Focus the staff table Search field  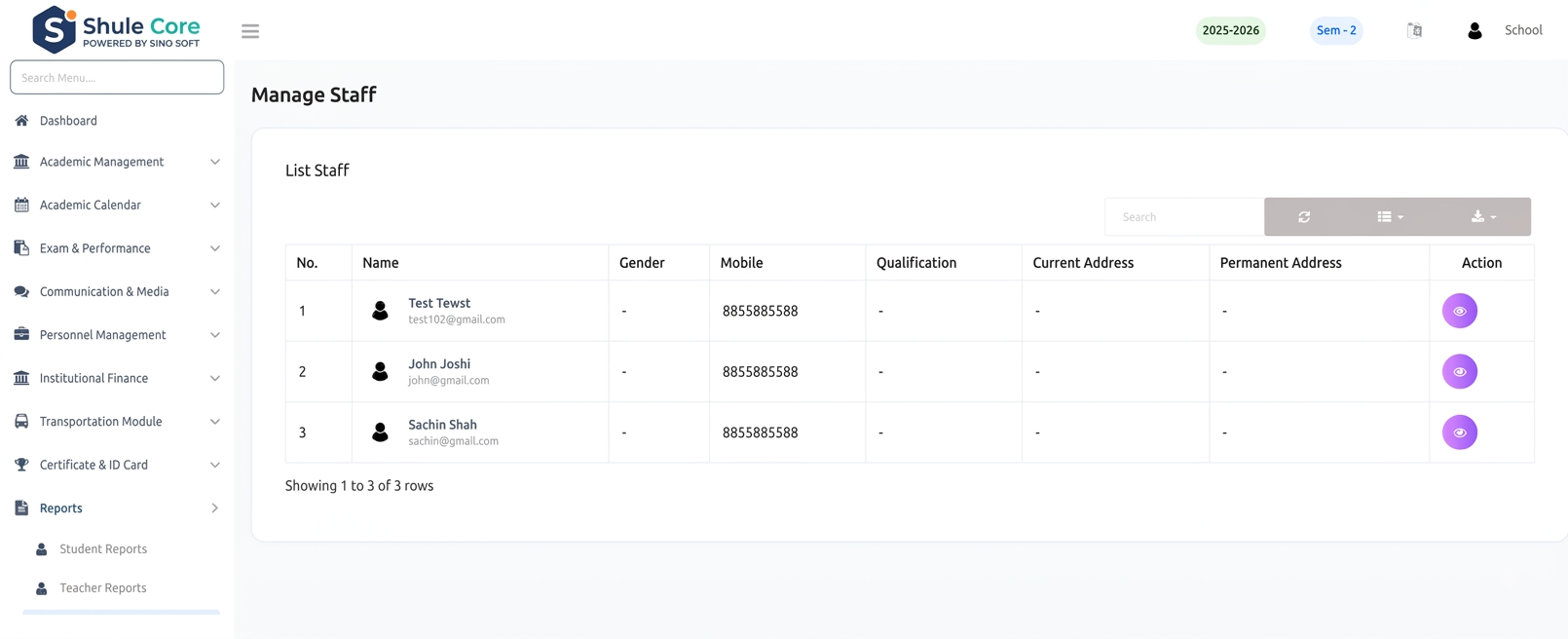[x=1184, y=216]
